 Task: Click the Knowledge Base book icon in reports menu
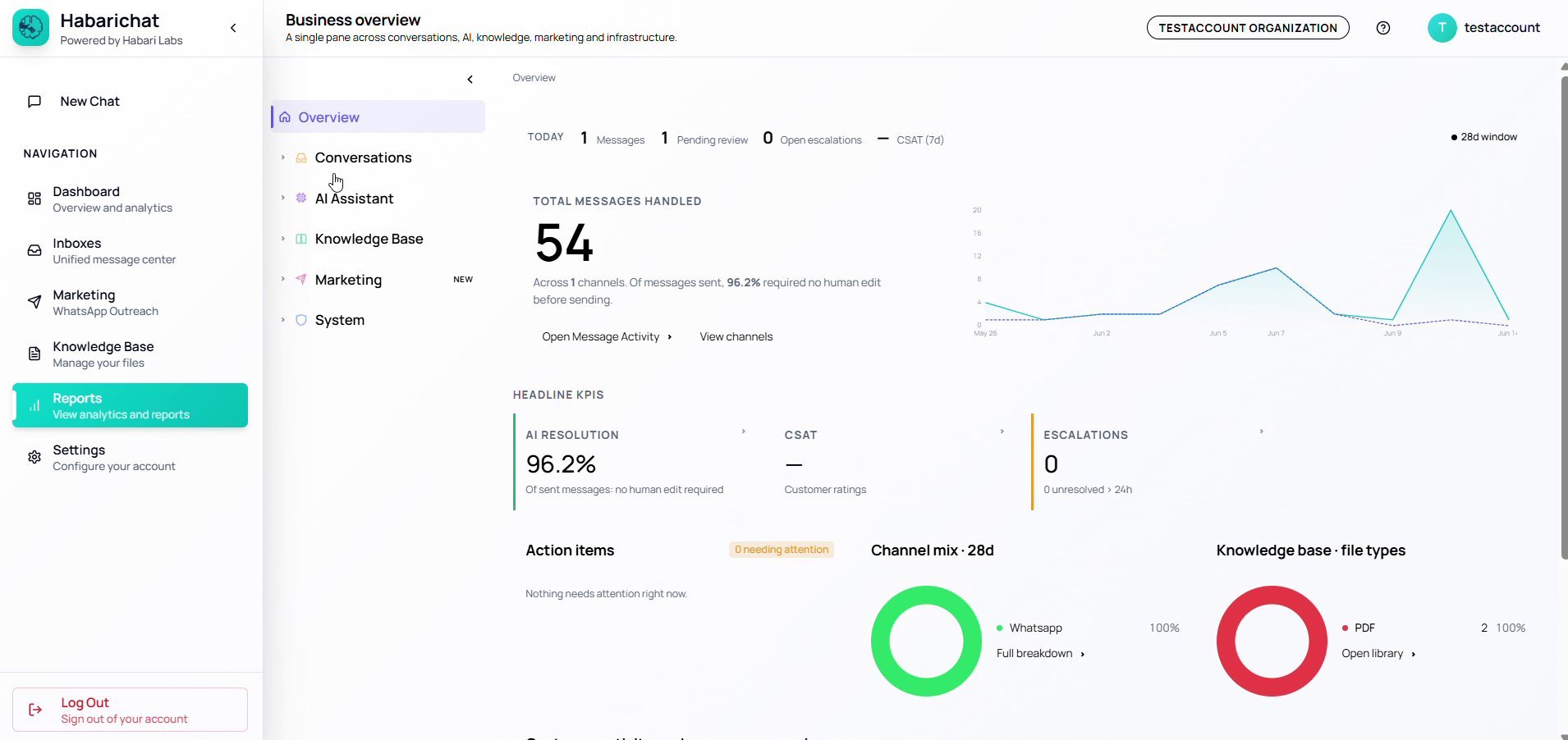click(301, 239)
